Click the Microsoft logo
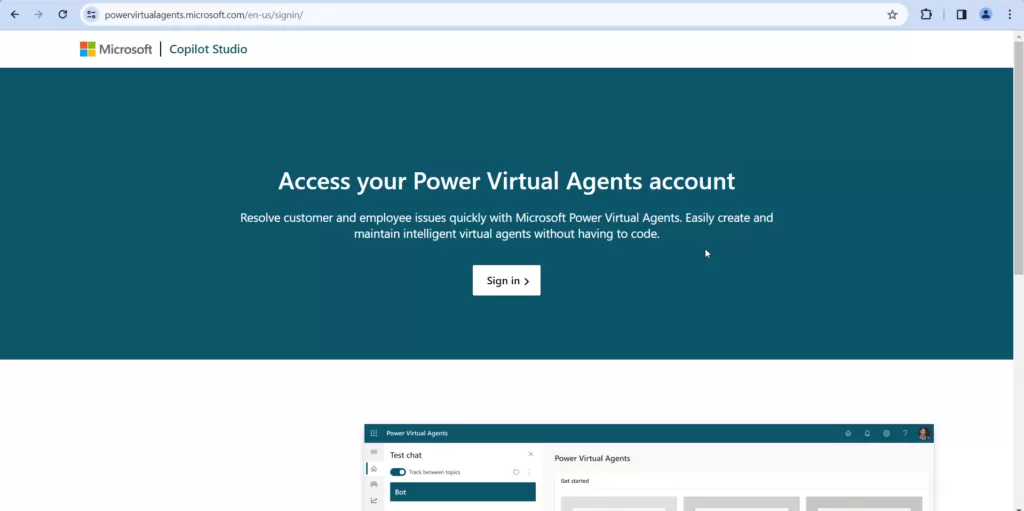1024x511 pixels. [116, 49]
